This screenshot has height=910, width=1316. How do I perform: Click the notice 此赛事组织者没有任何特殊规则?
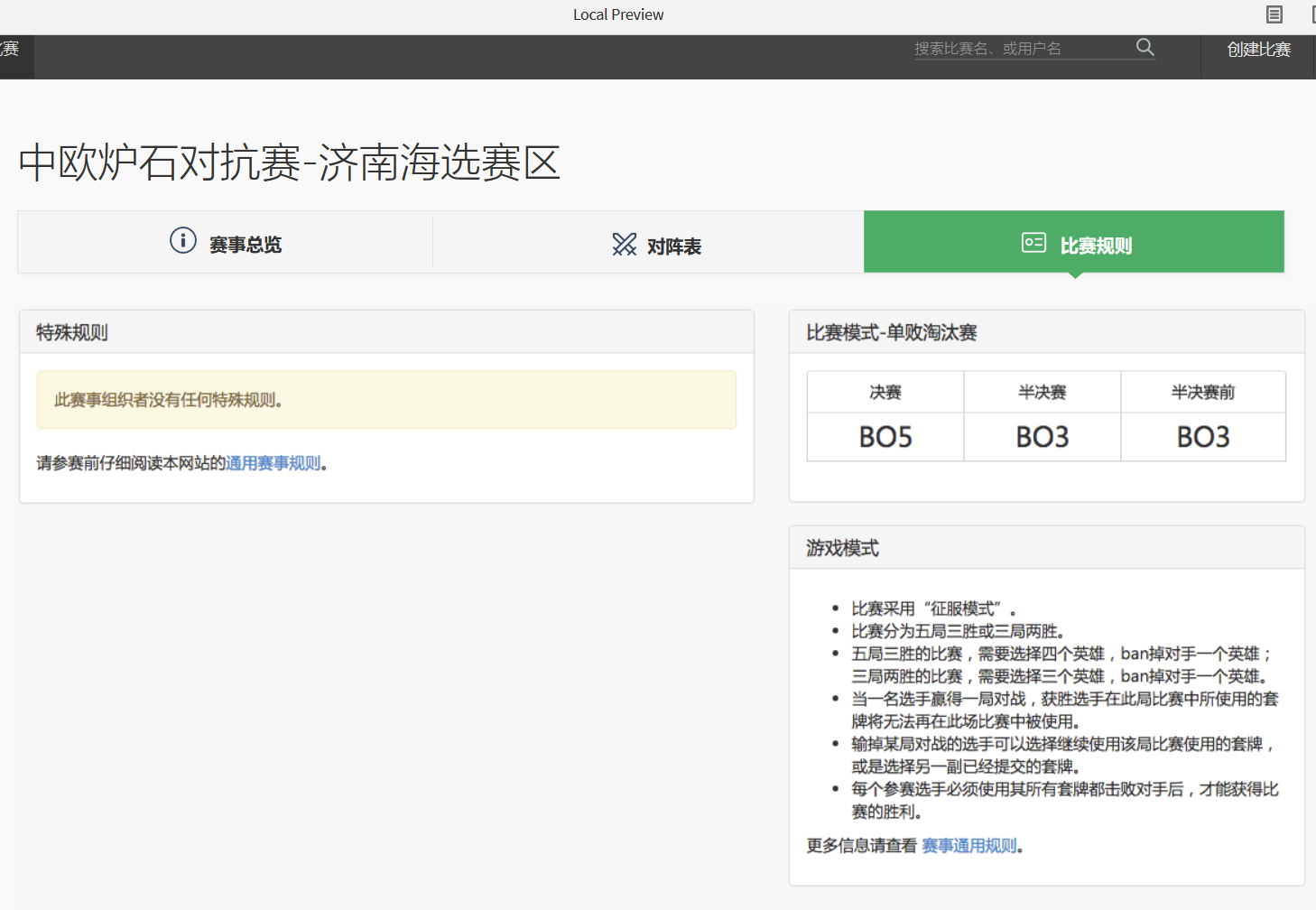[x=386, y=400]
